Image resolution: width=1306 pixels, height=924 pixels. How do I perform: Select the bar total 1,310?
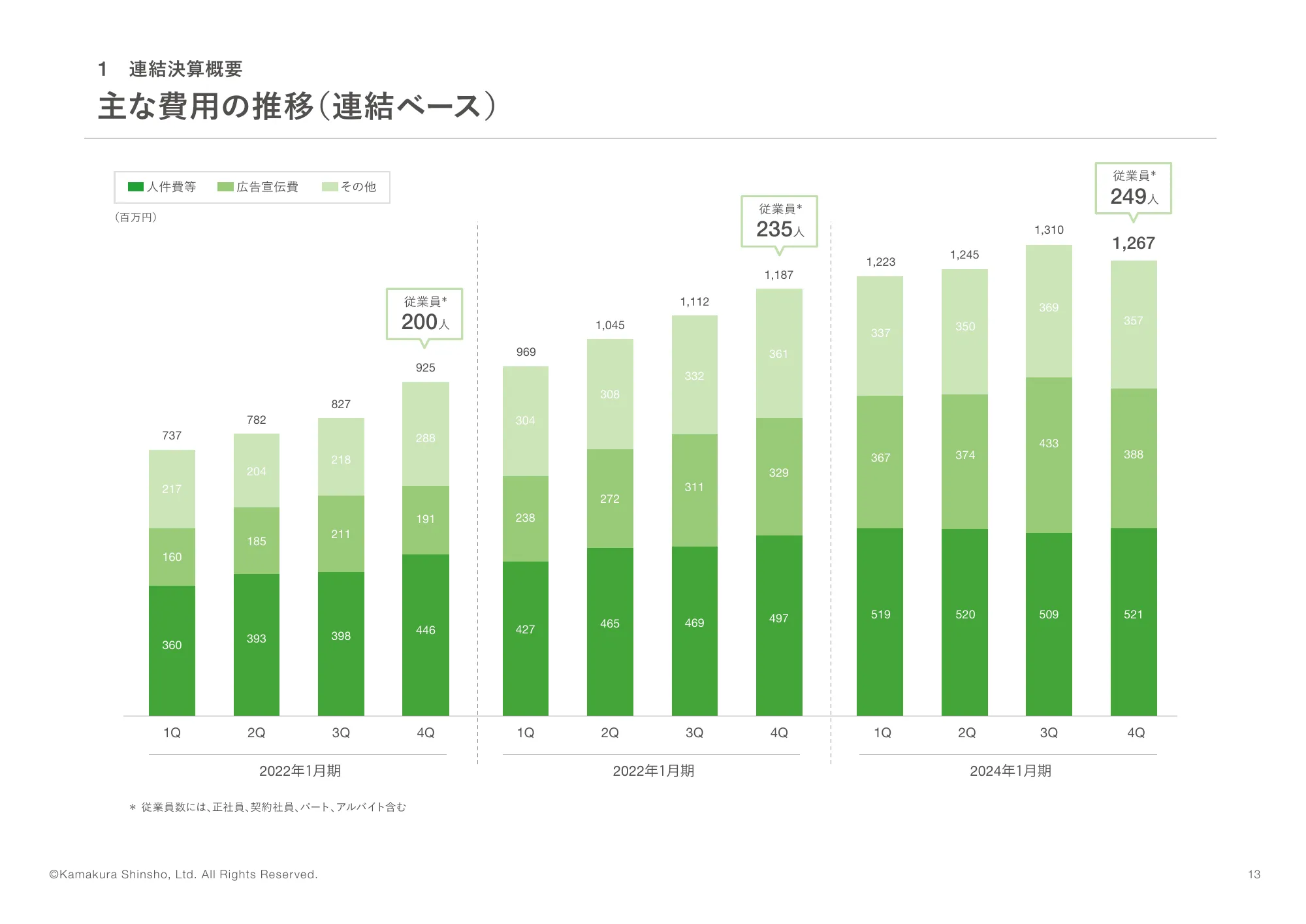(x=1049, y=230)
